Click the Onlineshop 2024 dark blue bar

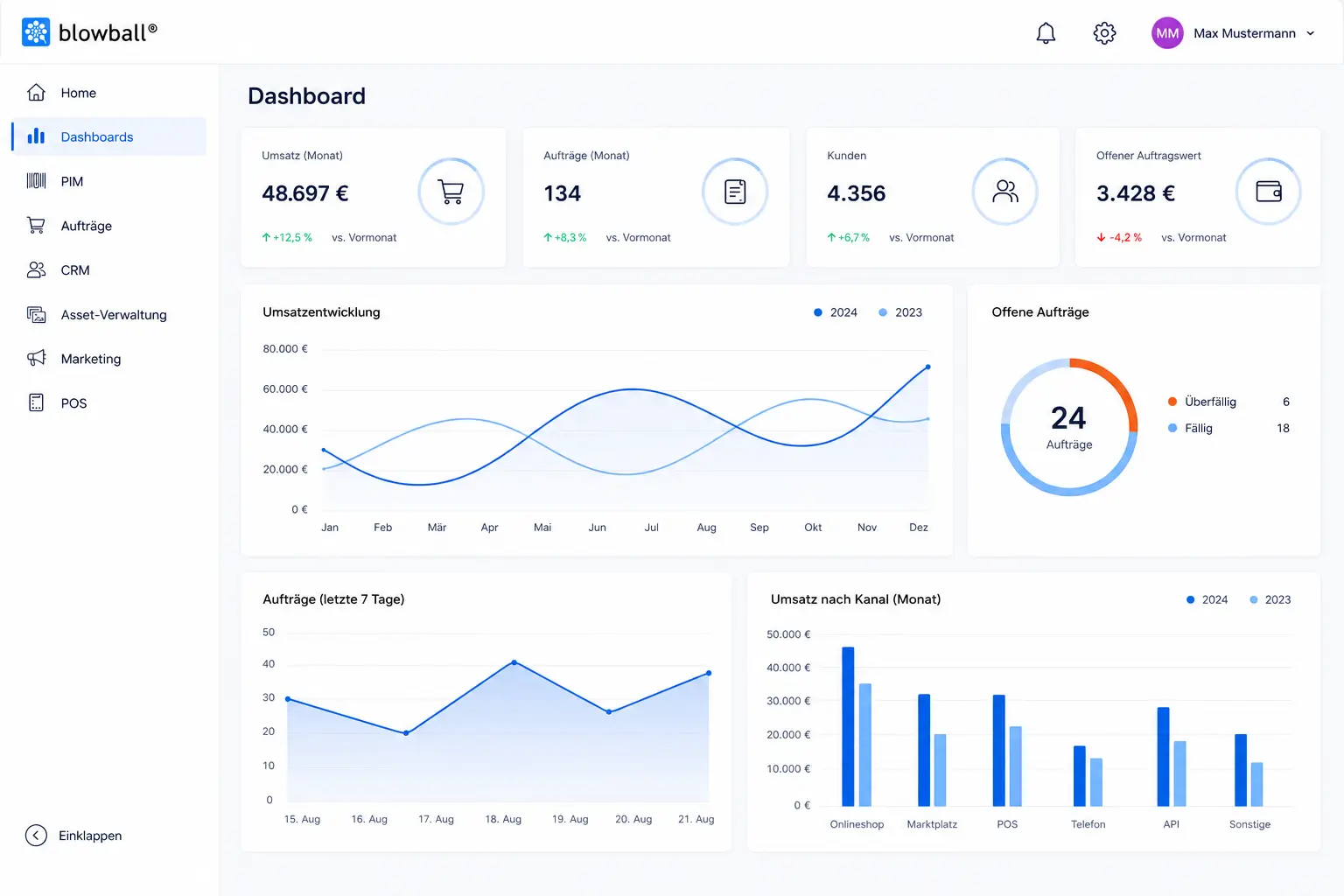pos(848,726)
